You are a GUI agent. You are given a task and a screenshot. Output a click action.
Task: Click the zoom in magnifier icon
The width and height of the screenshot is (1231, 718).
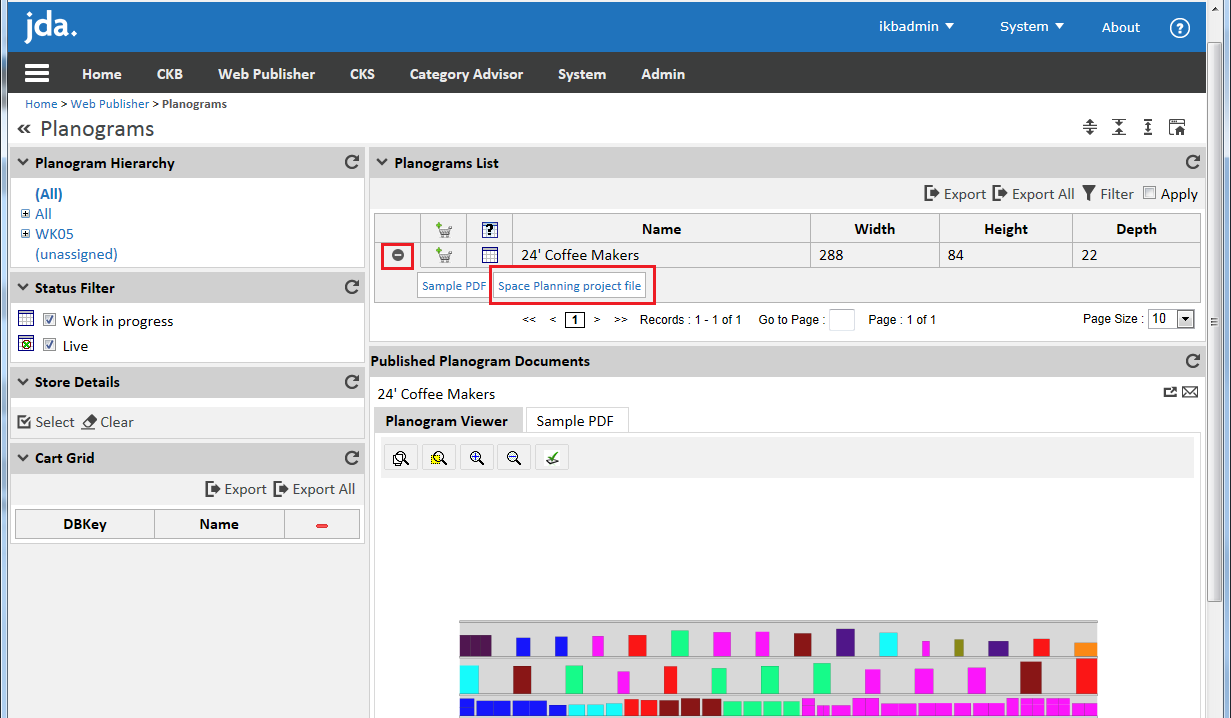477,458
